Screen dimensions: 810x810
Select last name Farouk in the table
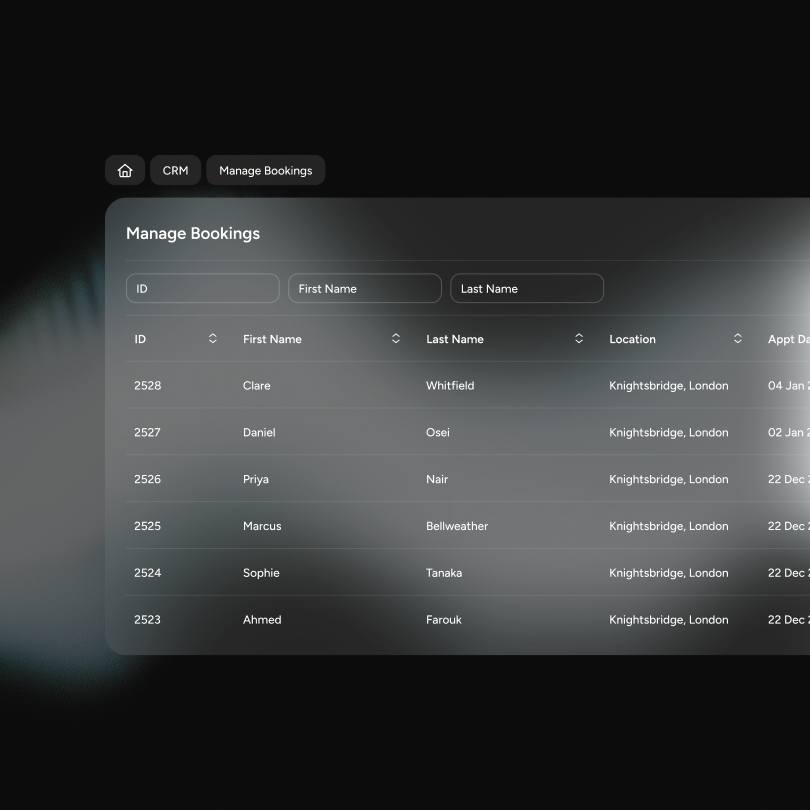(444, 620)
